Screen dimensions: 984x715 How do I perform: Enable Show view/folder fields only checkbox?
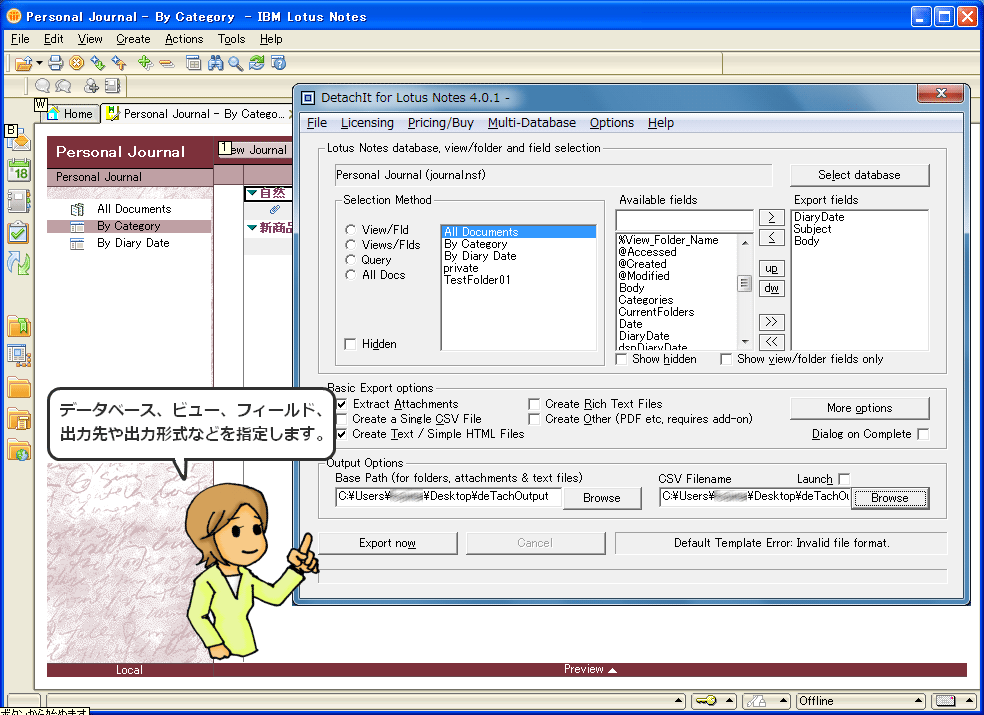click(726, 359)
